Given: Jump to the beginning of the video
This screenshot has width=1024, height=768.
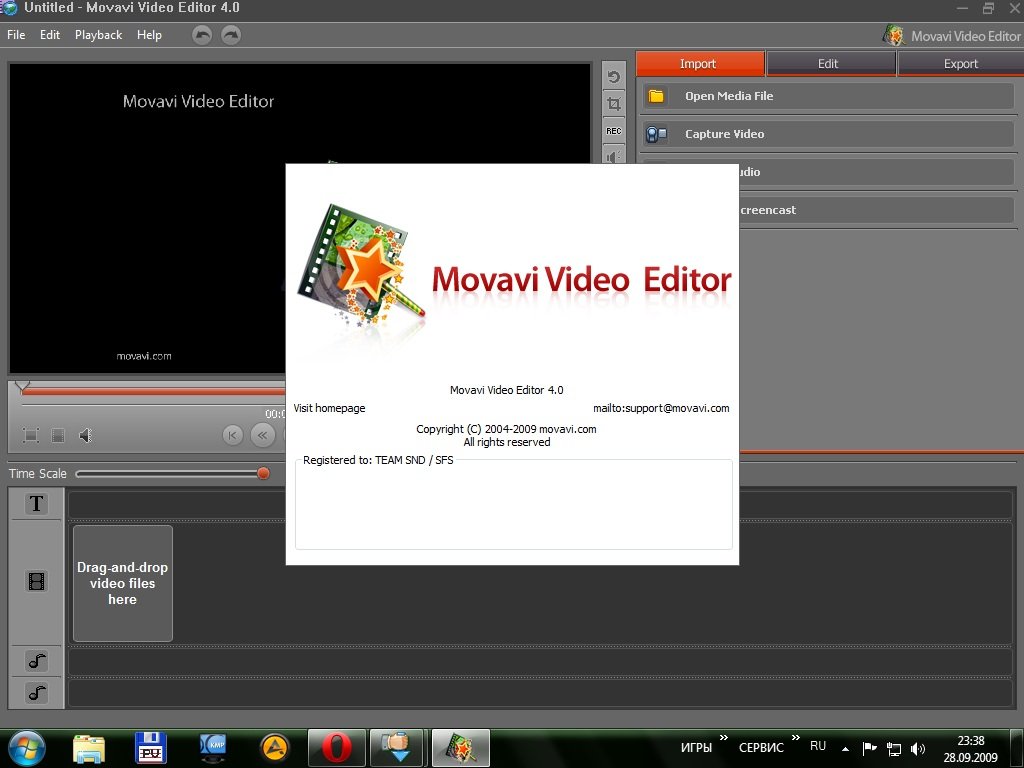Looking at the screenshot, I should coord(233,435).
